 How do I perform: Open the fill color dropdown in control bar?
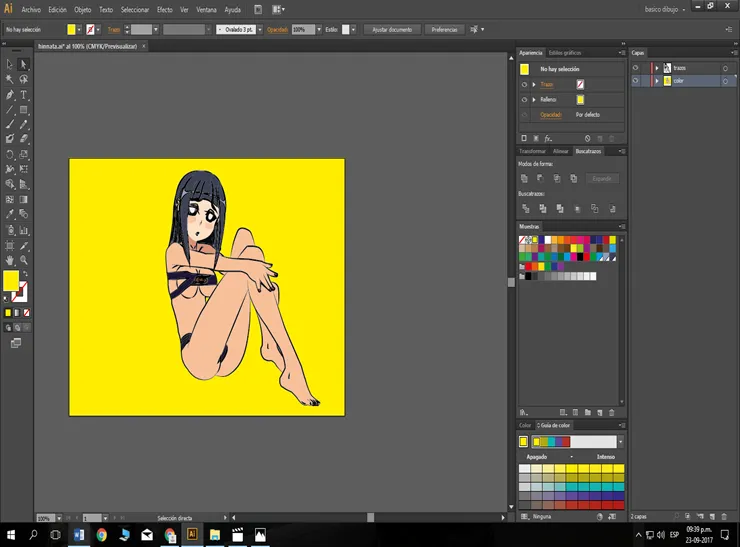[x=79, y=30]
